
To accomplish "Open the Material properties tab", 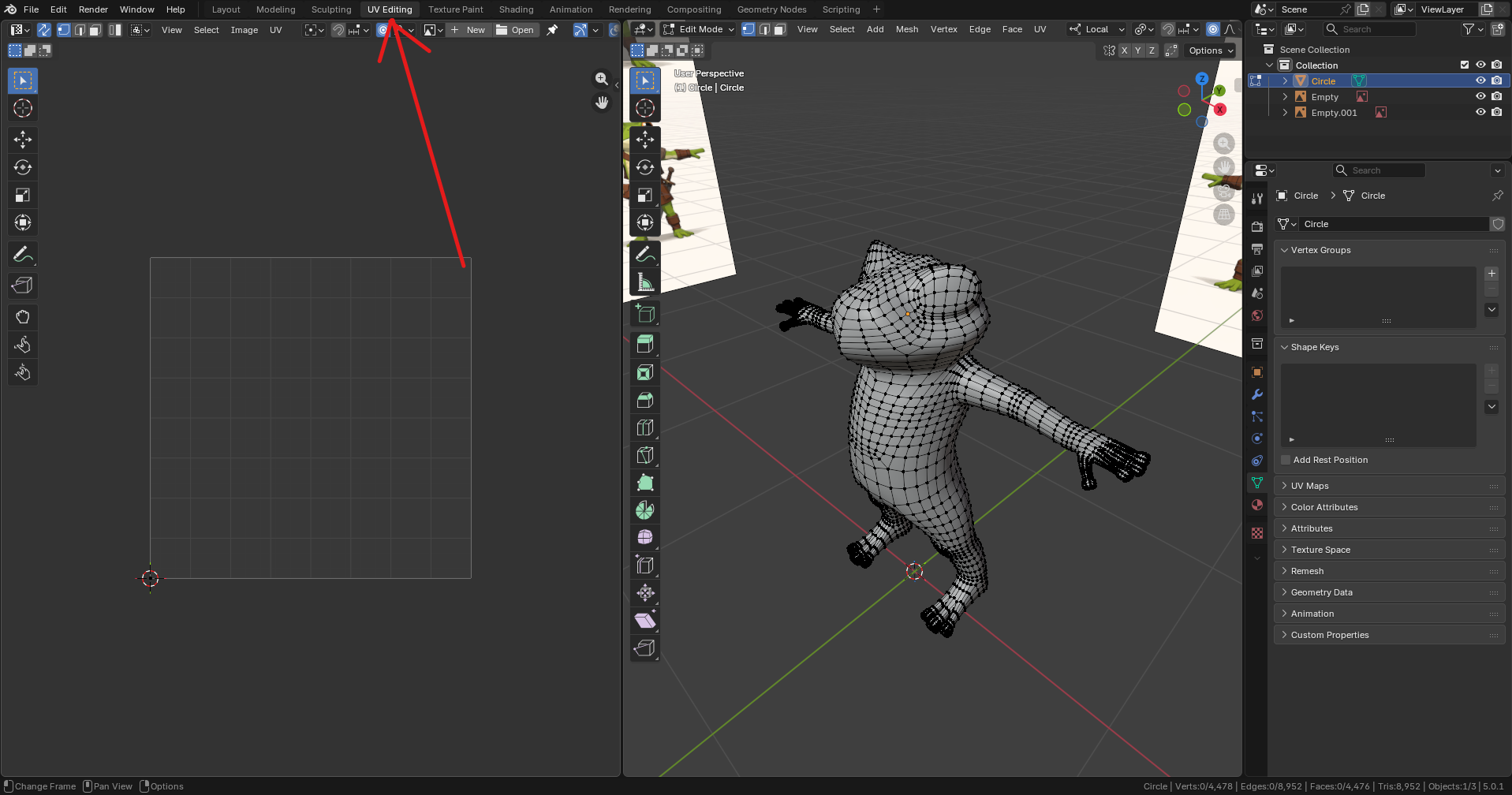I will pos(1257,505).
